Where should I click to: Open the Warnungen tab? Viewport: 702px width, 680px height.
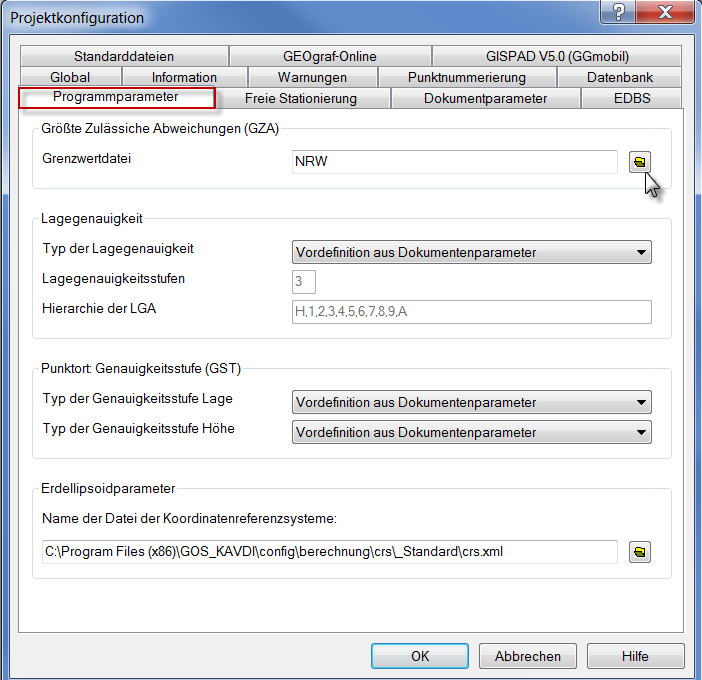[x=312, y=77]
